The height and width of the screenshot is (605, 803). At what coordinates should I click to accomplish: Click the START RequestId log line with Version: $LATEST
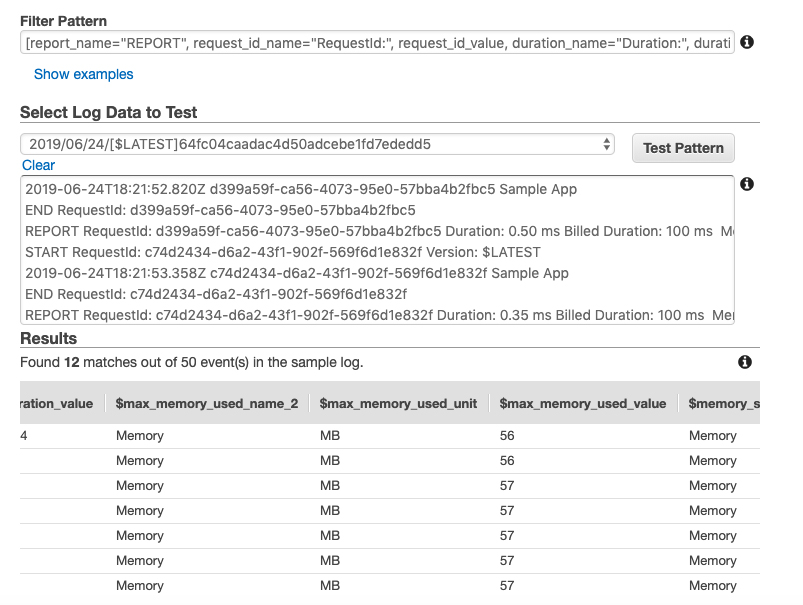(283, 253)
